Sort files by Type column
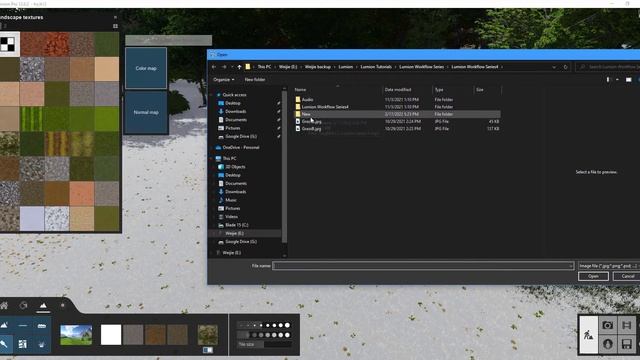Screen dimensions: 640x360 click(x=439, y=90)
